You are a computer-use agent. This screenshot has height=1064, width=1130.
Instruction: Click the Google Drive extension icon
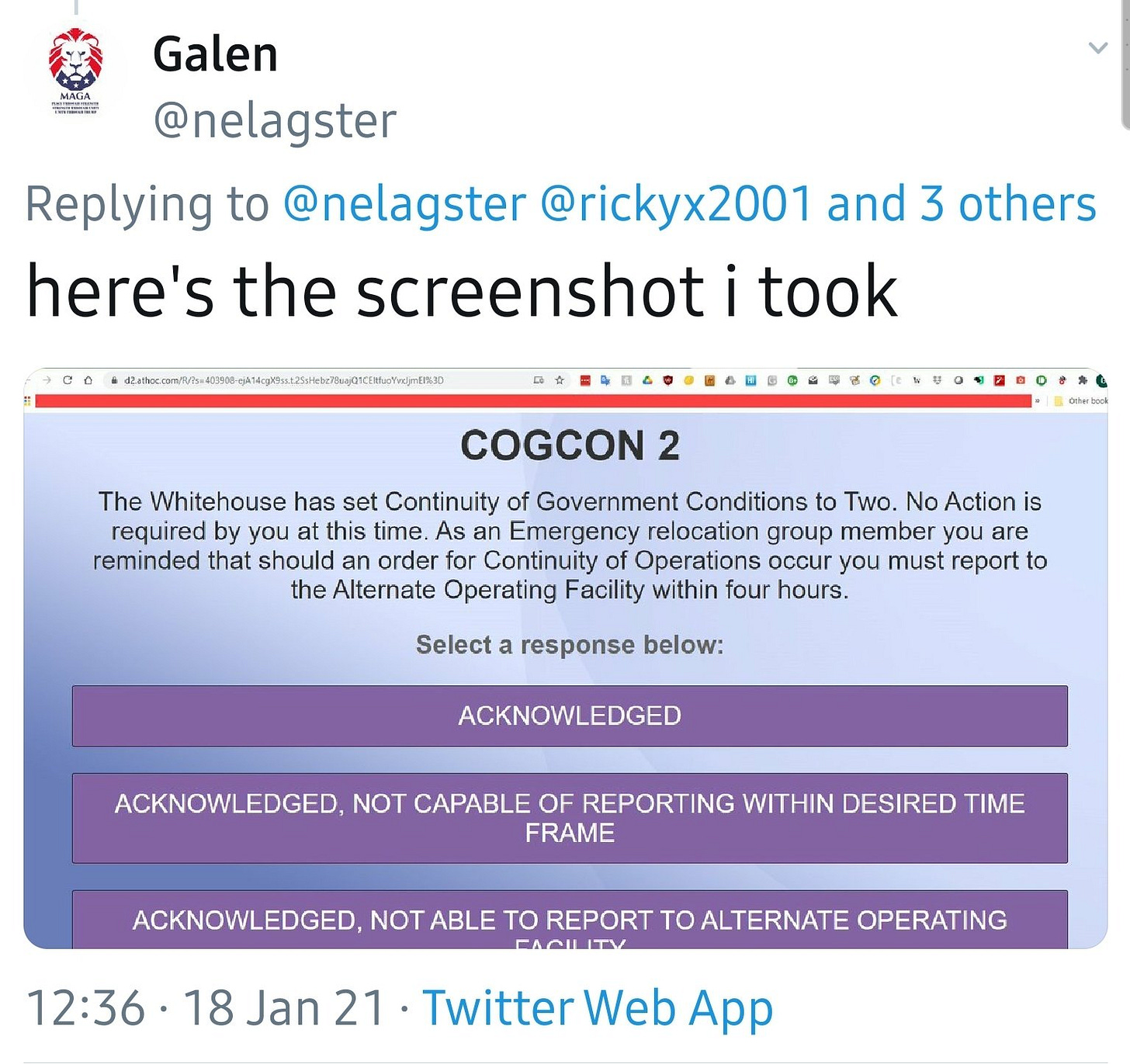pyautogui.click(x=646, y=380)
